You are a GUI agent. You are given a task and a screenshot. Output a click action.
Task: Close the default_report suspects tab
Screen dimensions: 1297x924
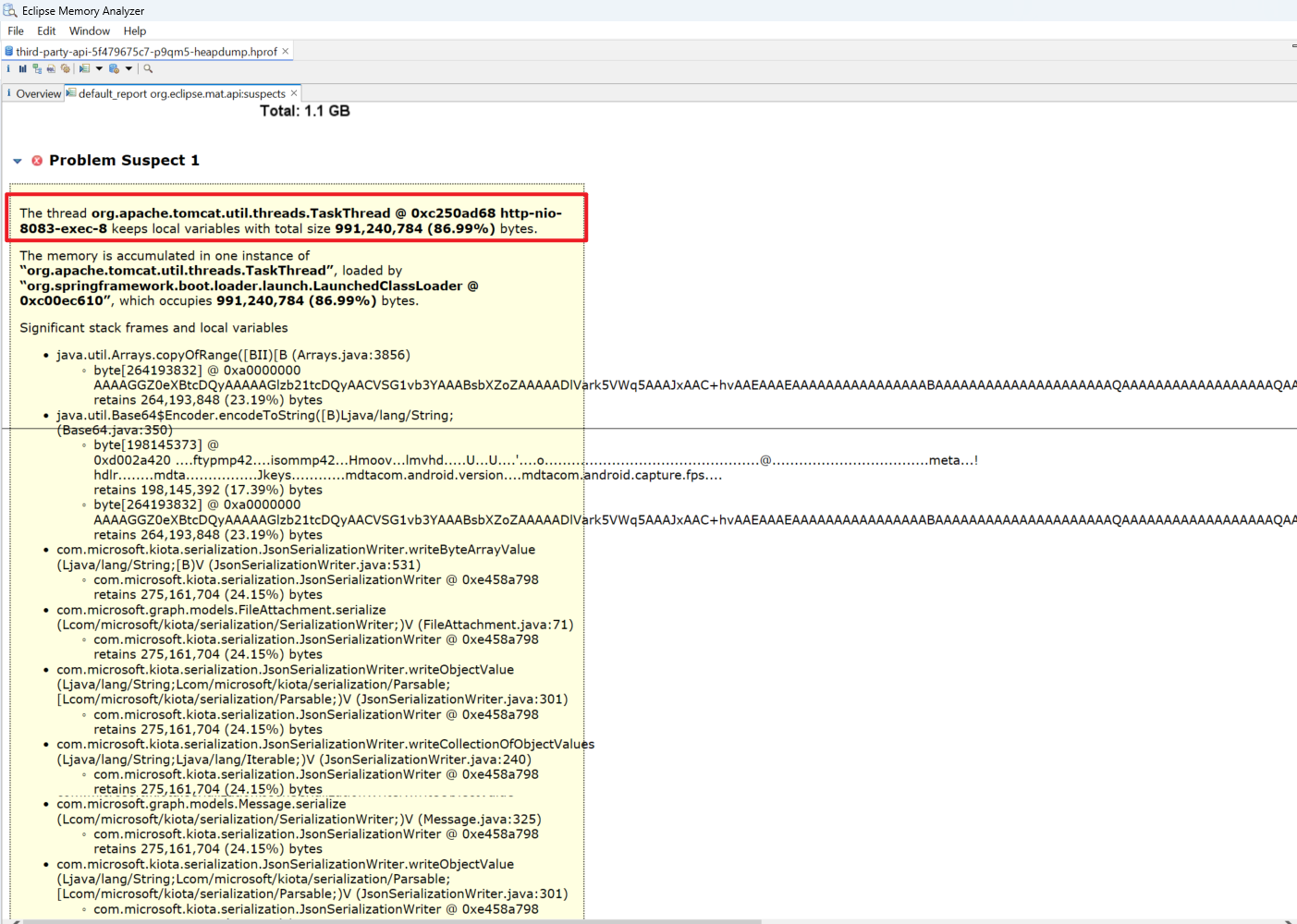tap(294, 93)
